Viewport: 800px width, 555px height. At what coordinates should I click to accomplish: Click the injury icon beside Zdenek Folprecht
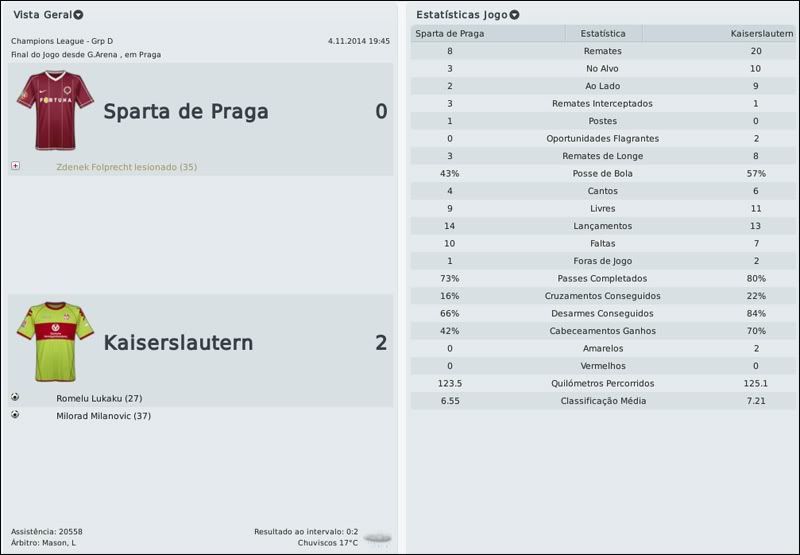[x=15, y=166]
